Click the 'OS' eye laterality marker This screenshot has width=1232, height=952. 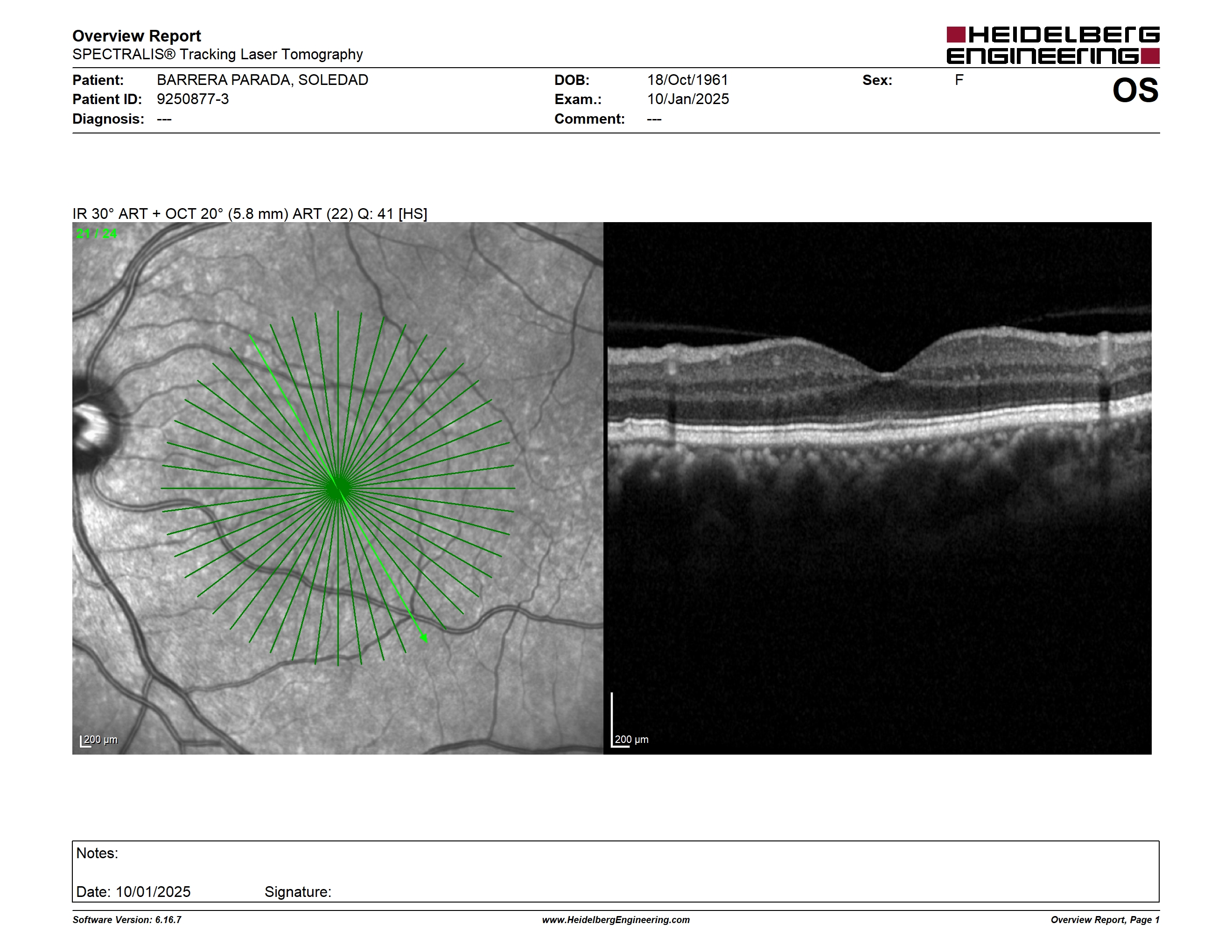coord(1135,90)
